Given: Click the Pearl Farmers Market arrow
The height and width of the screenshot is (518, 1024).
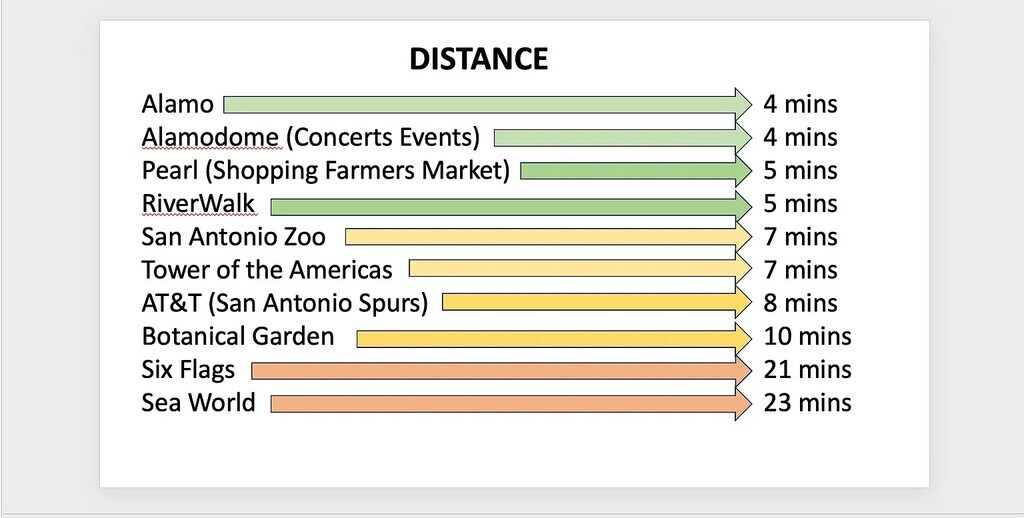Looking at the screenshot, I should tap(636, 171).
